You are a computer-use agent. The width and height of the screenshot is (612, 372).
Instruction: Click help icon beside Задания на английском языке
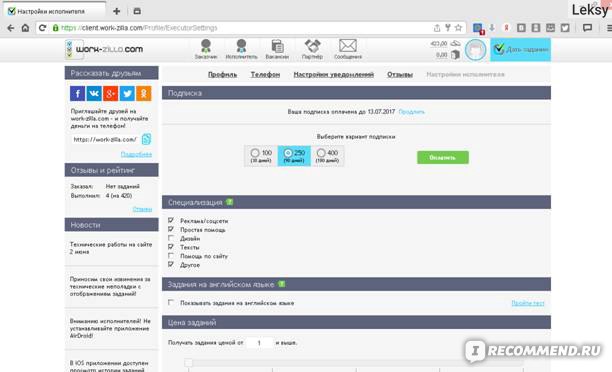coord(281,284)
